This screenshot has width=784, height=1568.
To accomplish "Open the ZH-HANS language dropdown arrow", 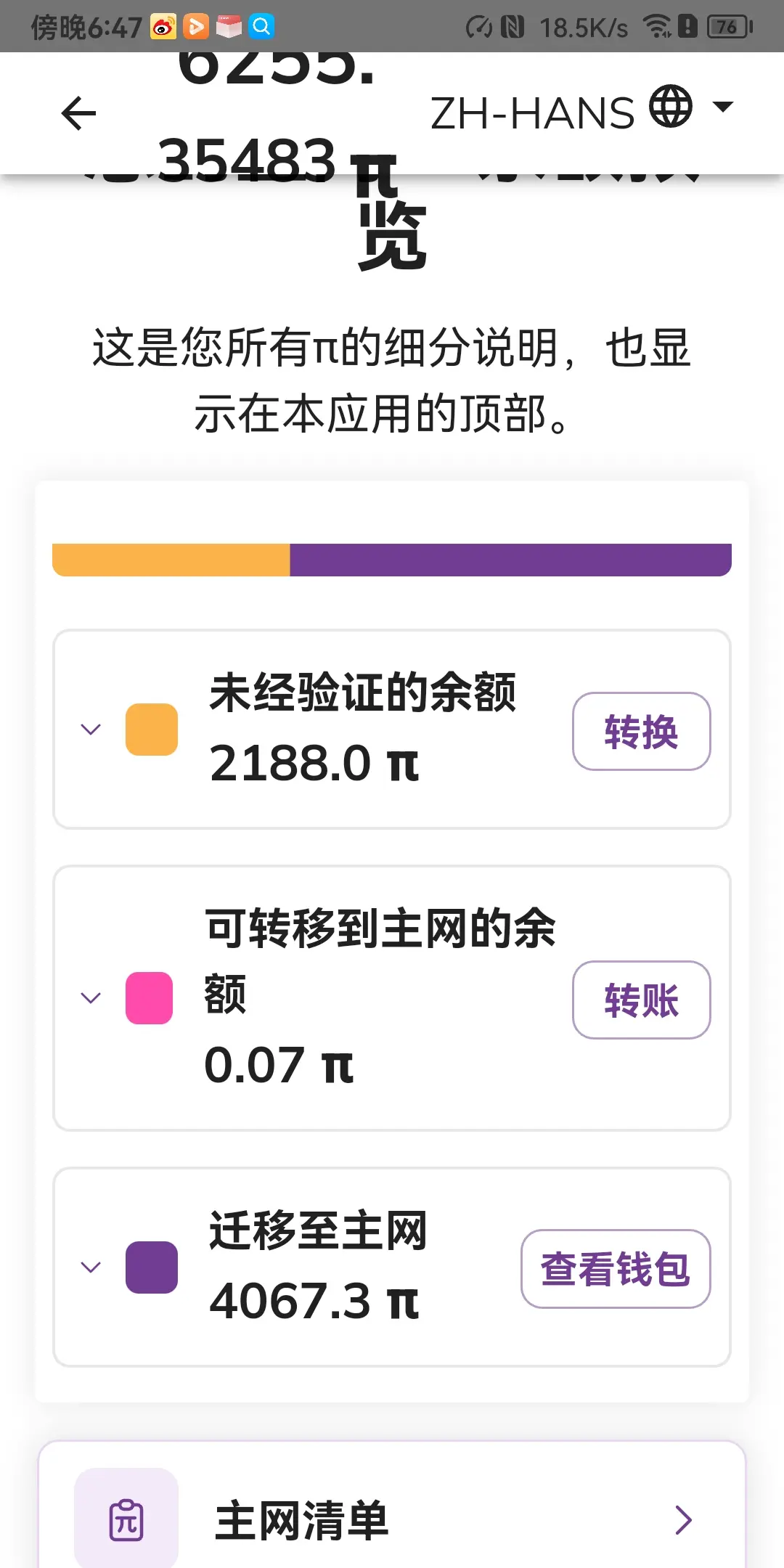I will (x=723, y=107).
